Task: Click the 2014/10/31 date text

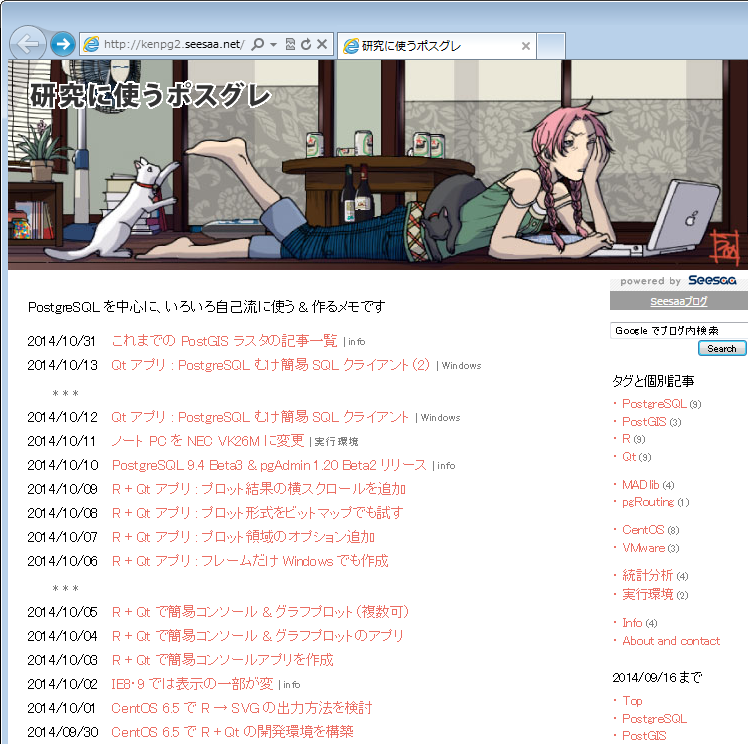Action: 62,341
